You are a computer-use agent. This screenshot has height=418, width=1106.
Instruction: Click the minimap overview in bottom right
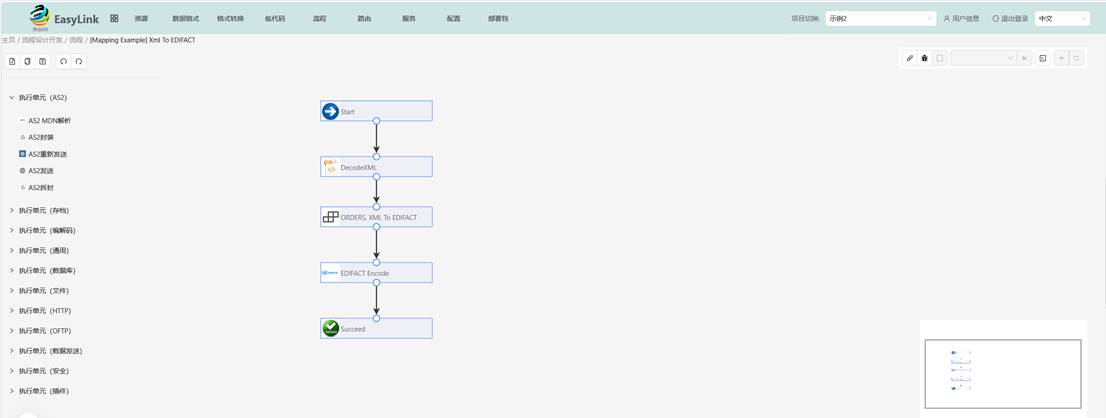pos(1002,374)
